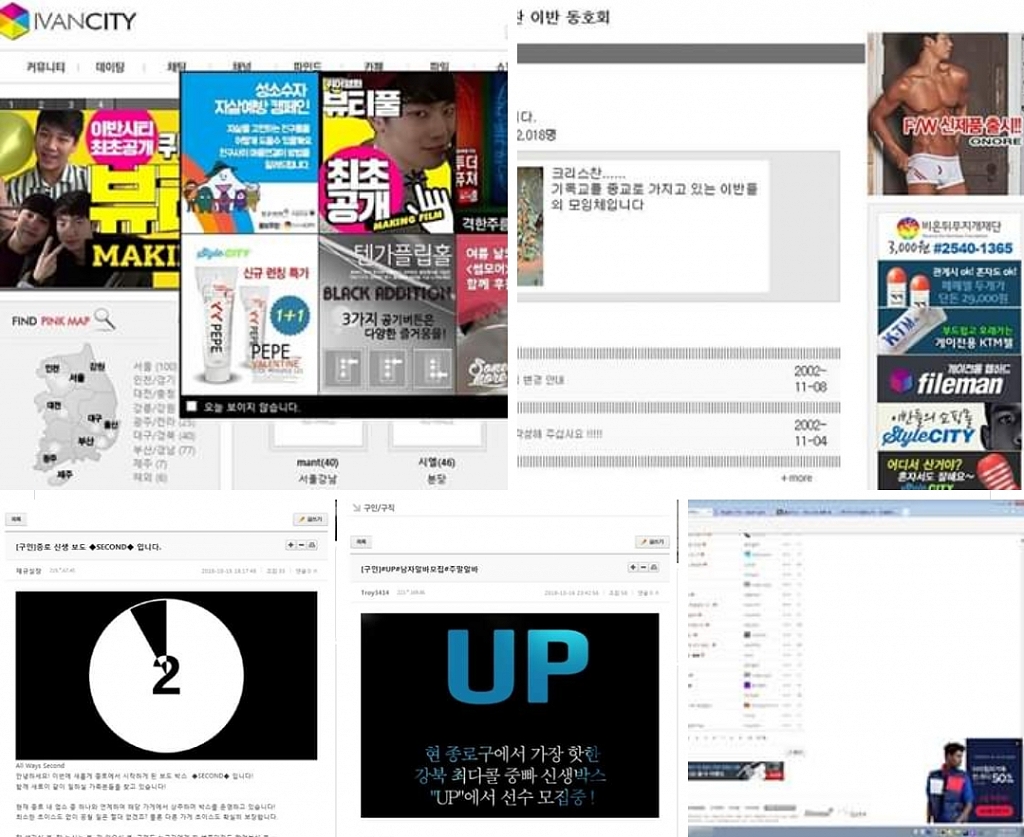1024x837 pixels.
Task: Open the ONORE F/W underwear ad banner
Action: (945, 114)
